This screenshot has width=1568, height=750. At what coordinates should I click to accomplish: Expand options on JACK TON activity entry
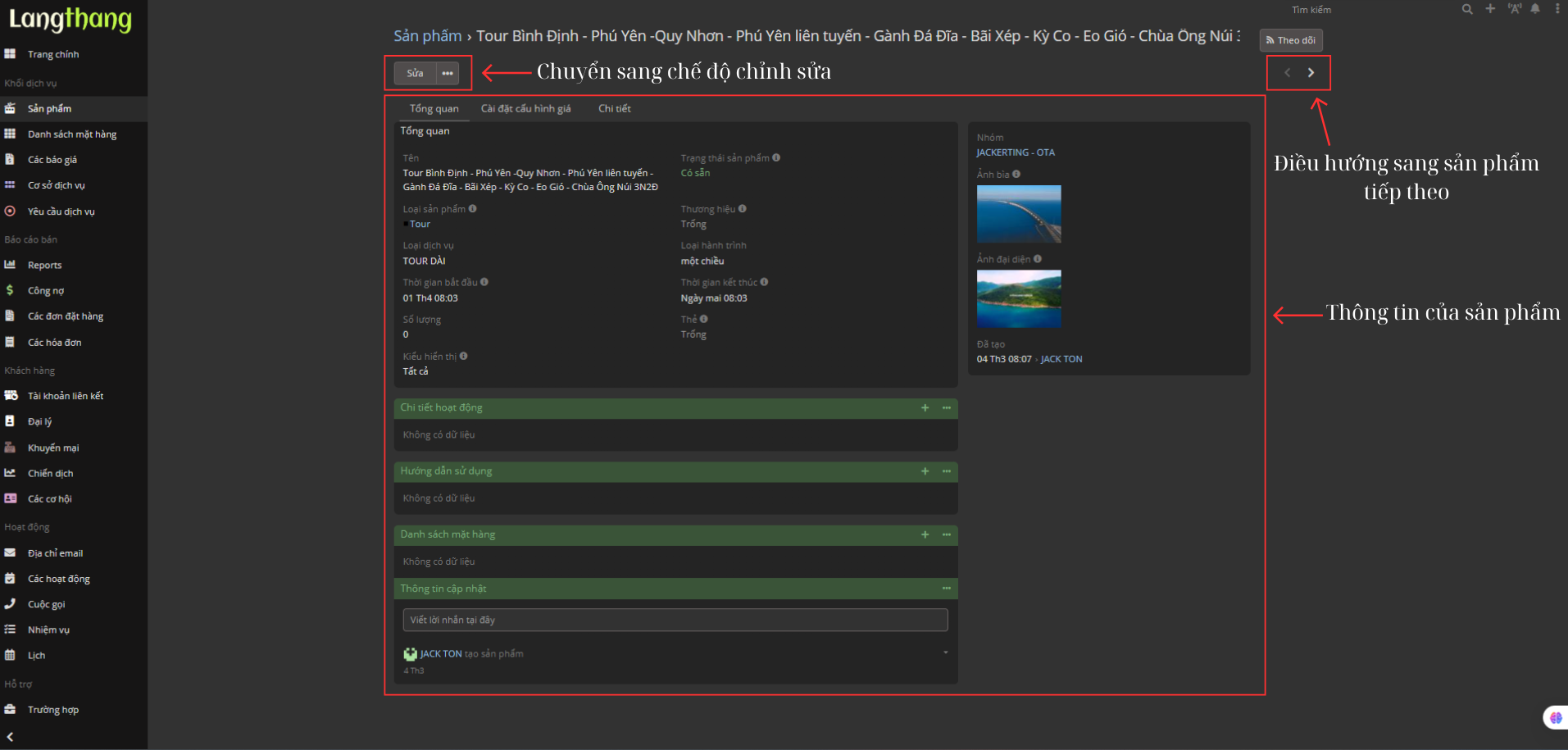click(945, 652)
